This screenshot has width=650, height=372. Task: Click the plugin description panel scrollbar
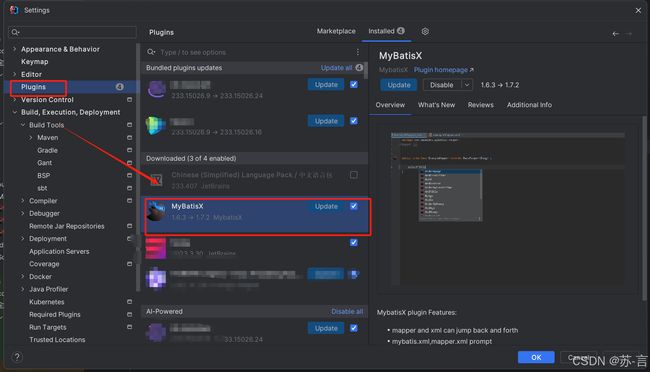644,207
